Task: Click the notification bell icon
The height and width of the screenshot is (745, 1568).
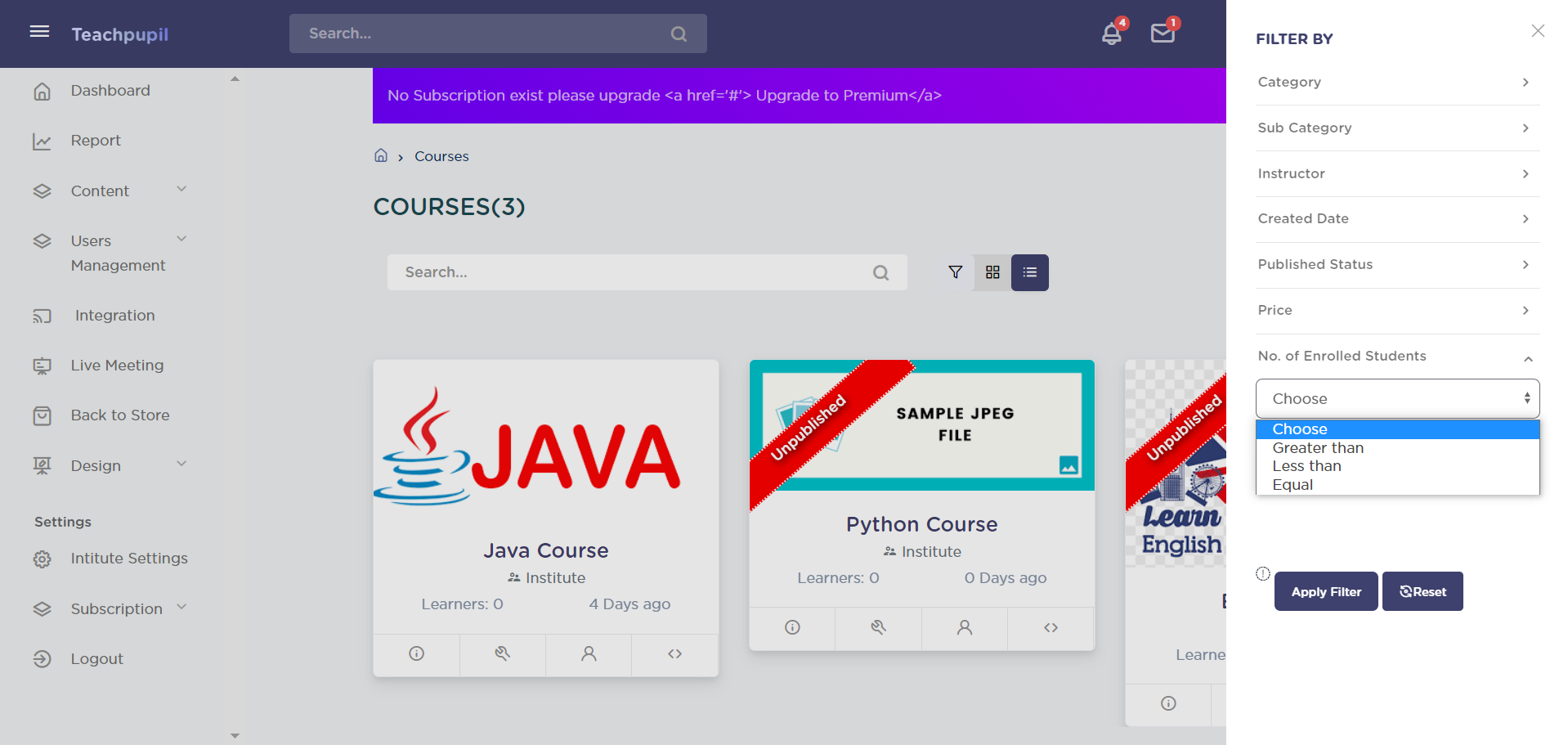Action: click(1111, 34)
